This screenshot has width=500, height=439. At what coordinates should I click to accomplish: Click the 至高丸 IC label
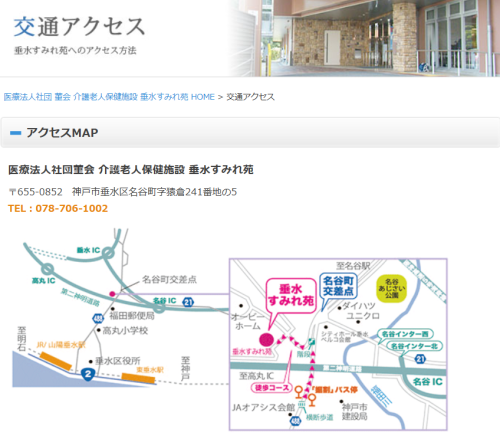257,376
